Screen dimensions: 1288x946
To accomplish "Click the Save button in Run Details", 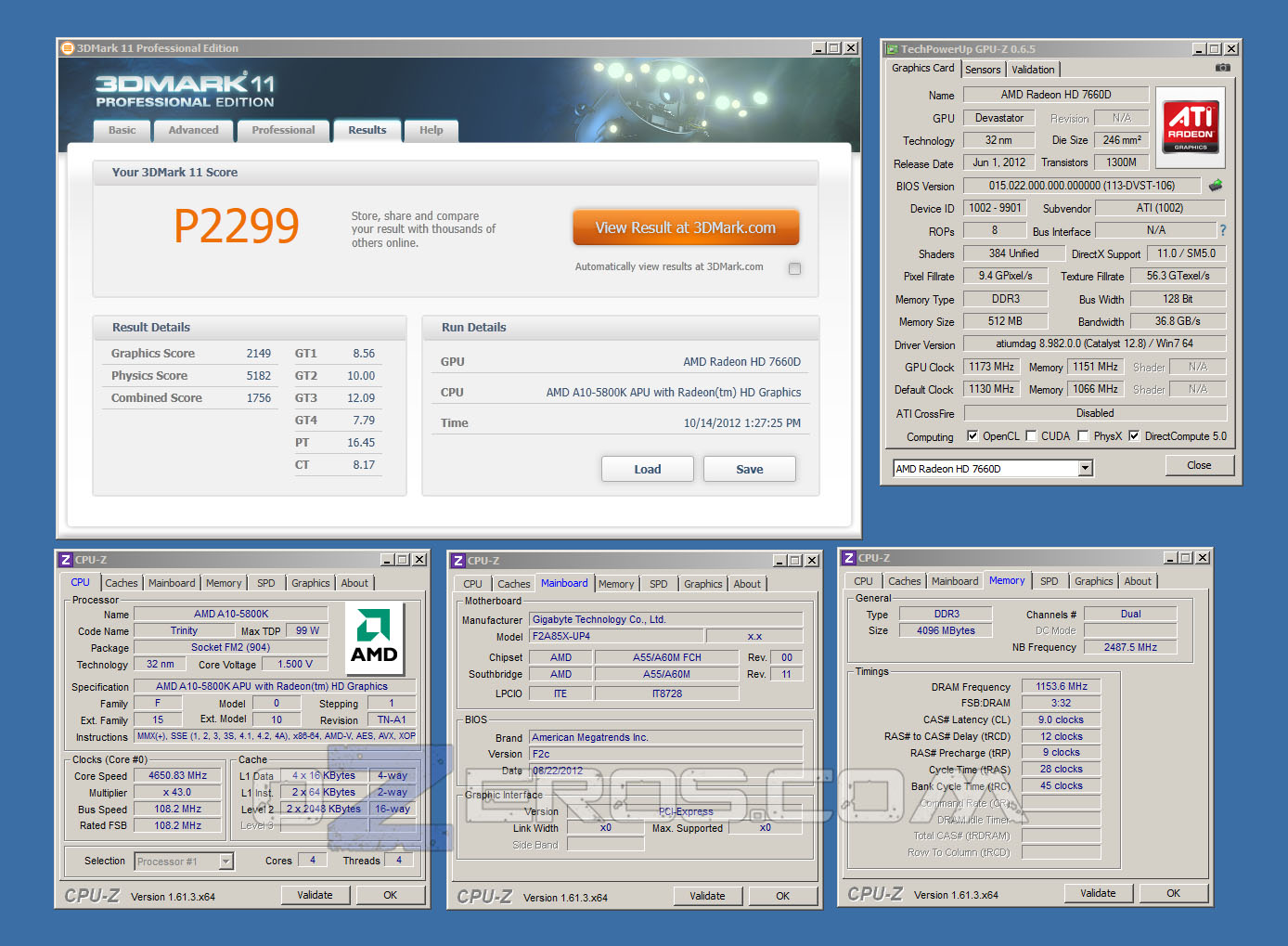I will [750, 469].
